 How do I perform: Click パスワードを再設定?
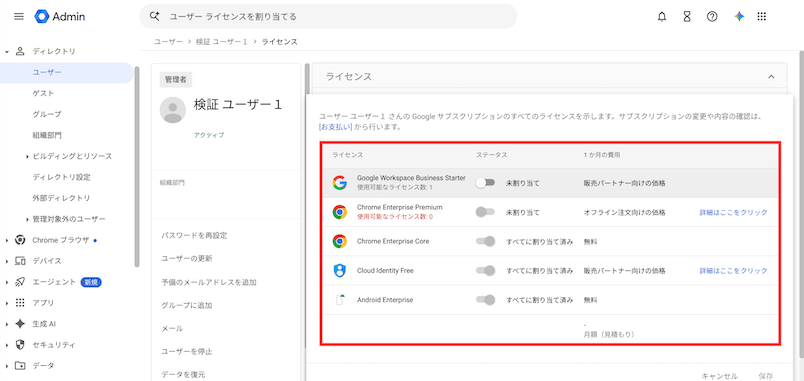click(194, 235)
